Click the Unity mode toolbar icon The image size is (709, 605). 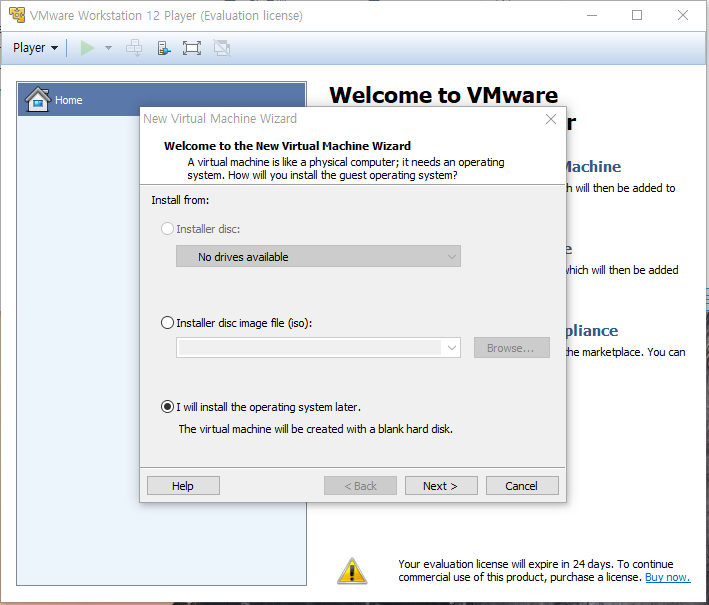tap(222, 48)
